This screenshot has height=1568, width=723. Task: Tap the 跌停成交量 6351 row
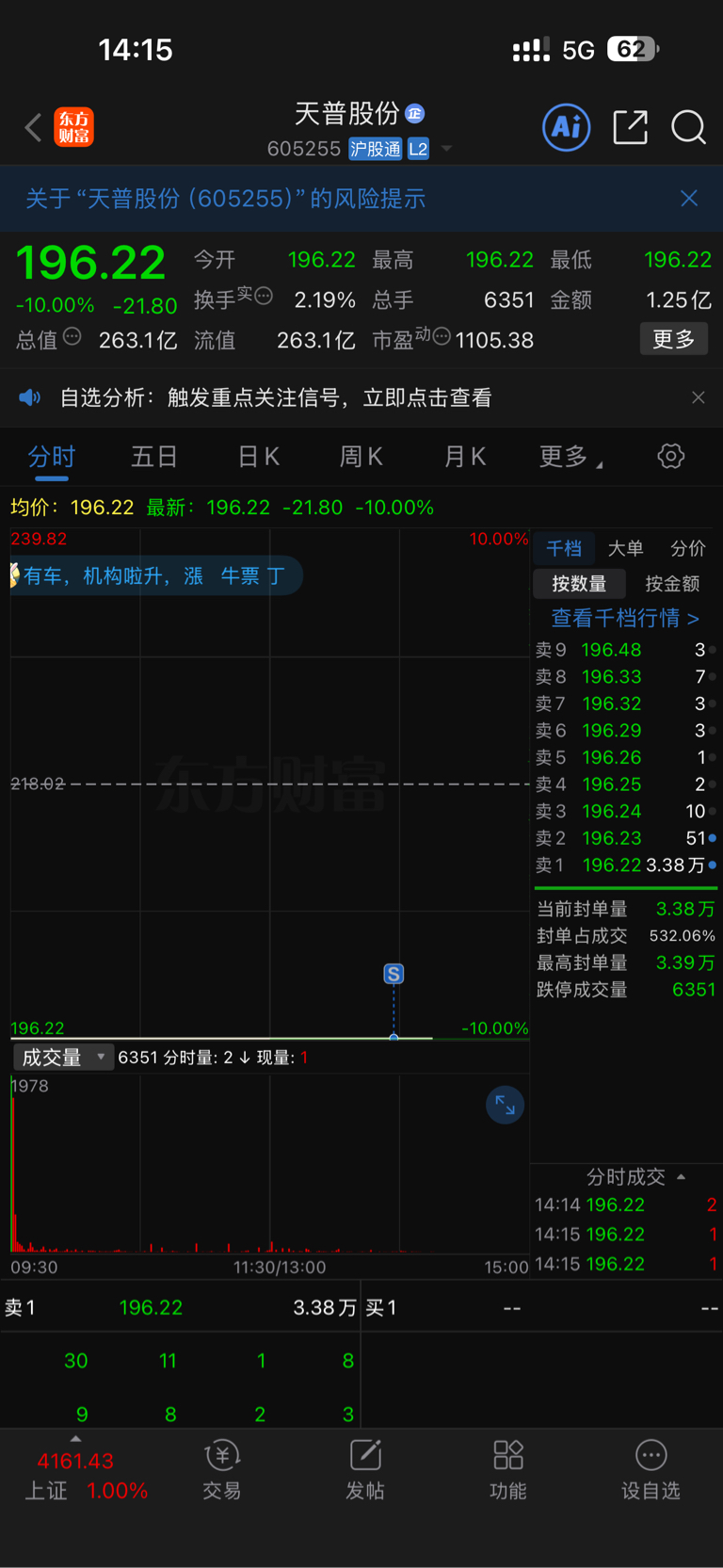pyautogui.click(x=625, y=990)
